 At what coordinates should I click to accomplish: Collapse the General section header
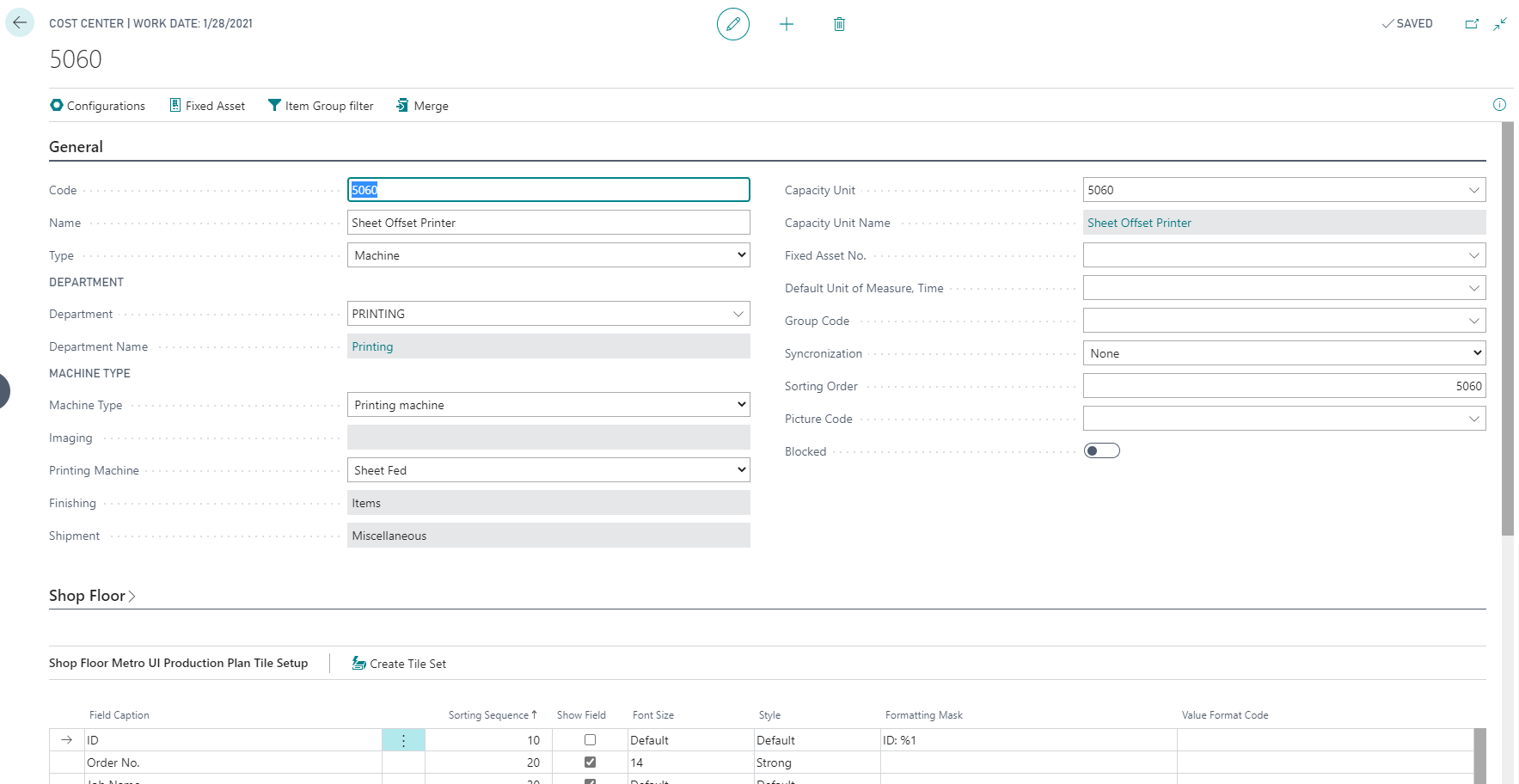pos(76,147)
